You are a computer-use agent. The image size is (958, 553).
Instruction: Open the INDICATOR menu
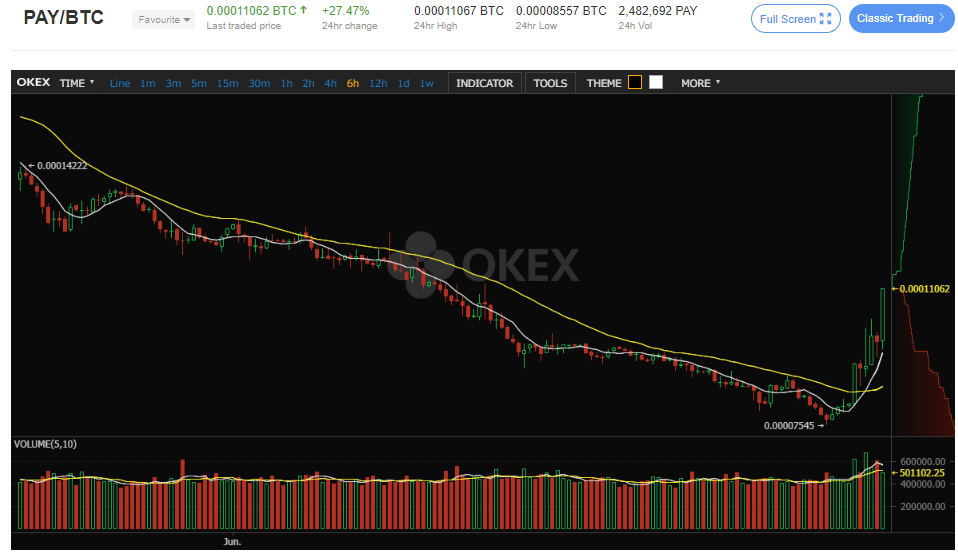point(484,83)
